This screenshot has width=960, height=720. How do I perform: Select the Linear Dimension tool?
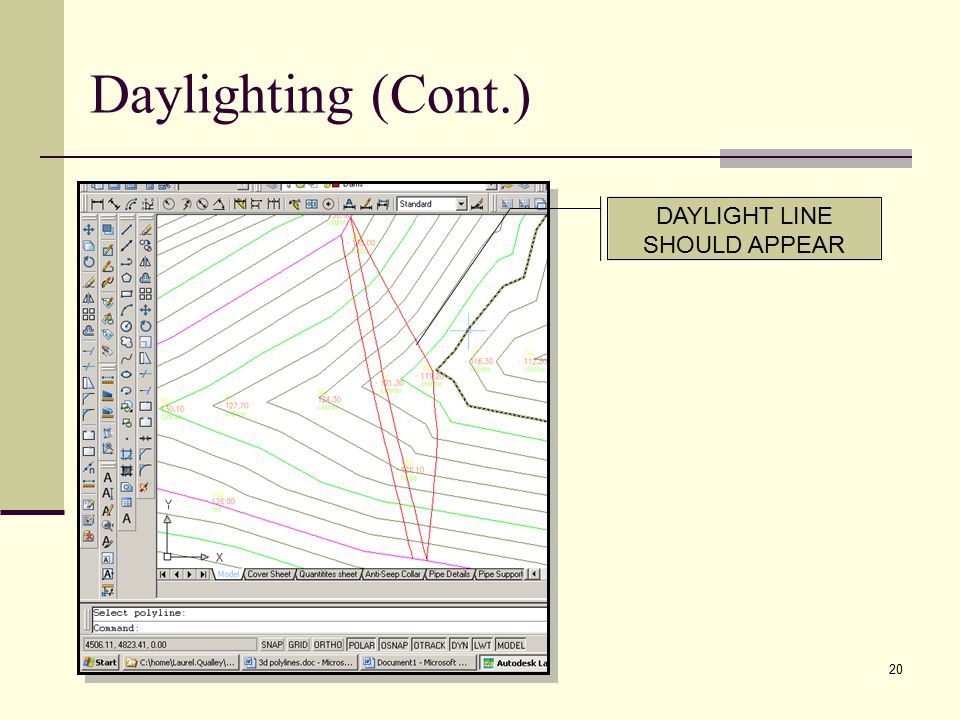[97, 204]
